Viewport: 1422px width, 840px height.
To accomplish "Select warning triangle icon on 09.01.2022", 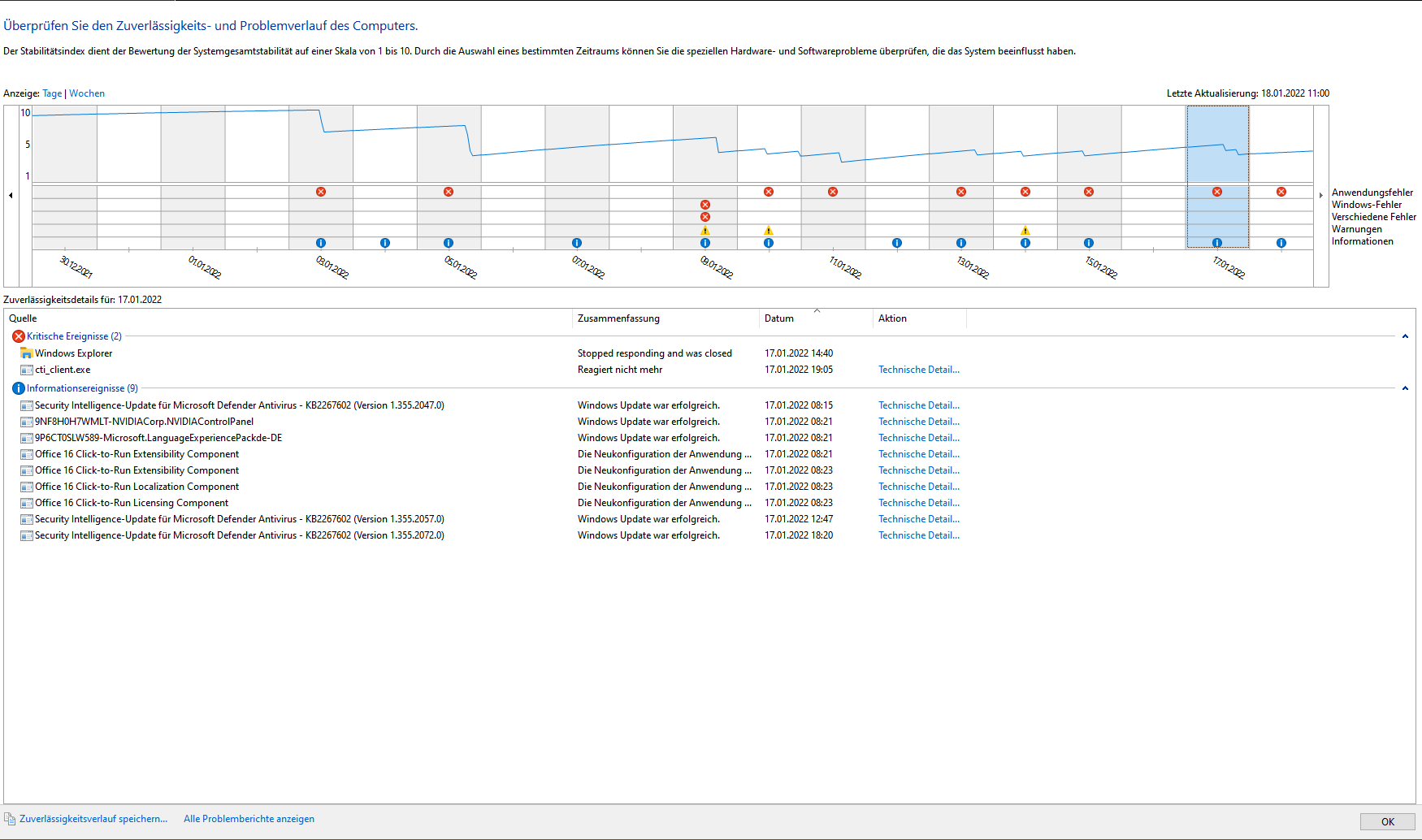I will click(x=705, y=231).
